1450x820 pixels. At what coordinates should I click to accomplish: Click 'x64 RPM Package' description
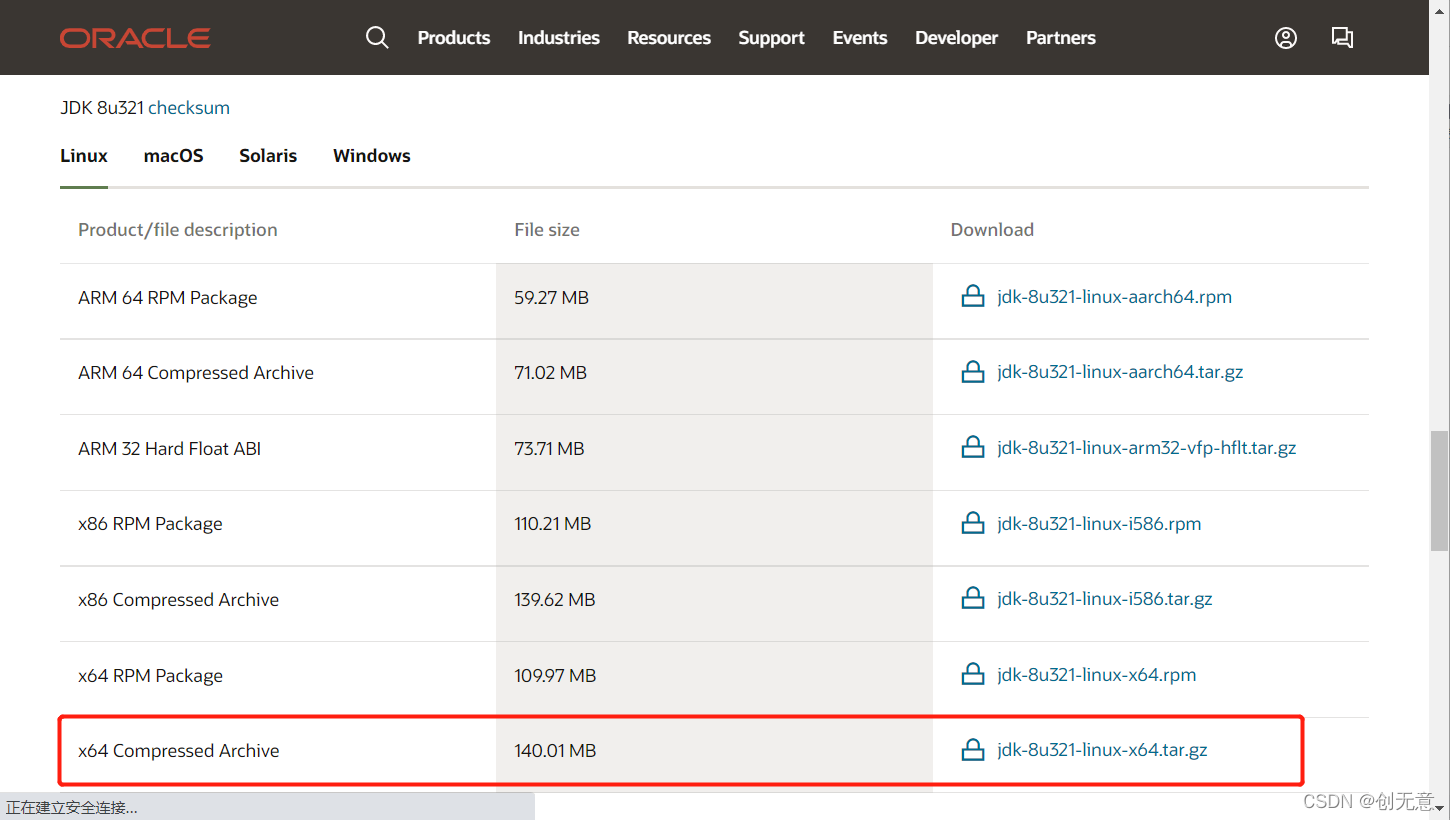150,676
